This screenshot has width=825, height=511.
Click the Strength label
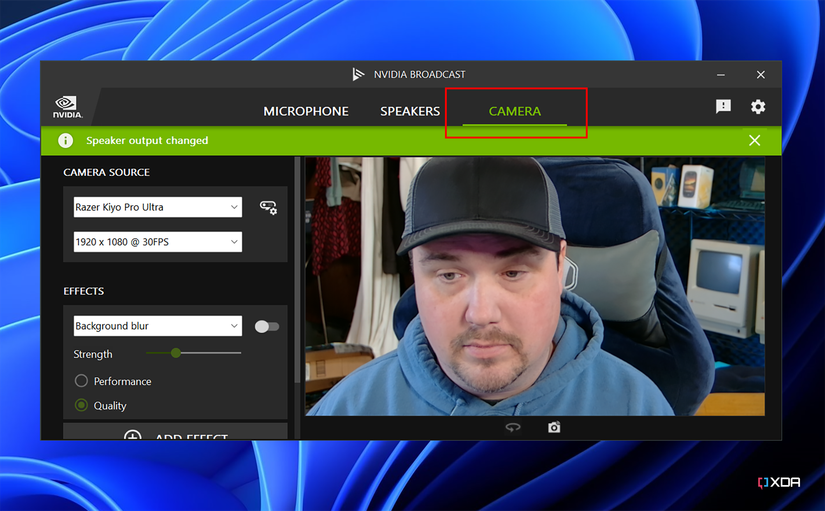(93, 354)
